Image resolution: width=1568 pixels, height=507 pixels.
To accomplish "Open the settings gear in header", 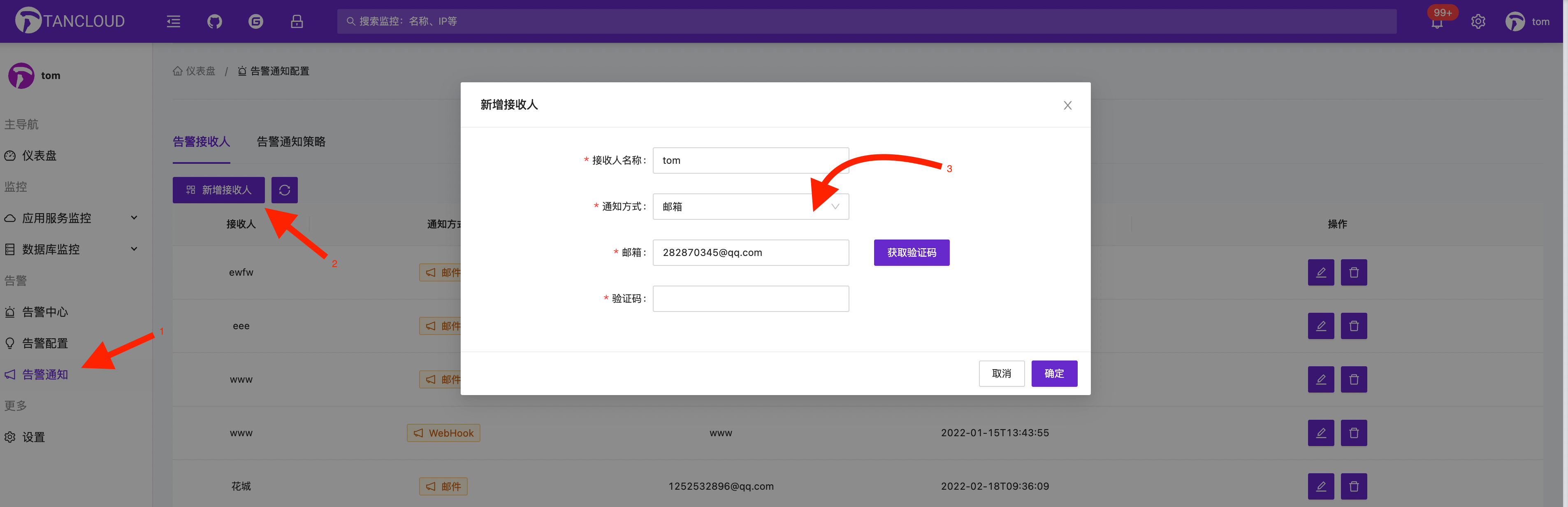I will click(1478, 22).
